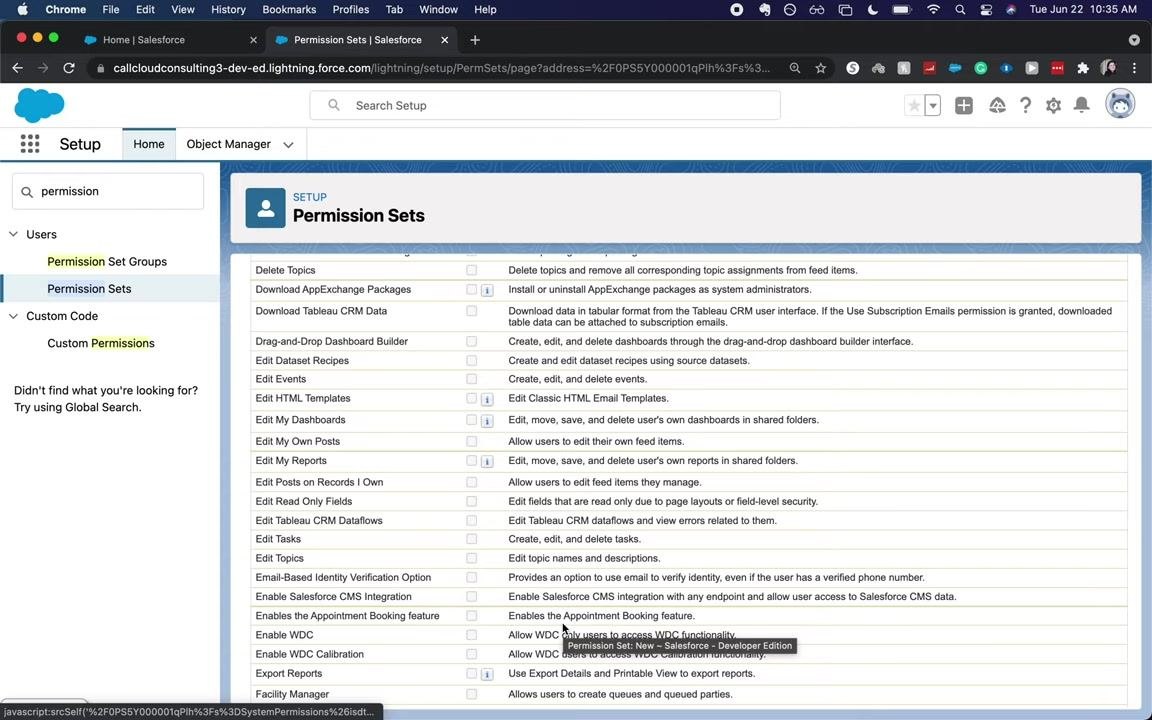Open the Favorites list dropdown arrow
Screen dimensions: 1152x720
[x=932, y=106]
